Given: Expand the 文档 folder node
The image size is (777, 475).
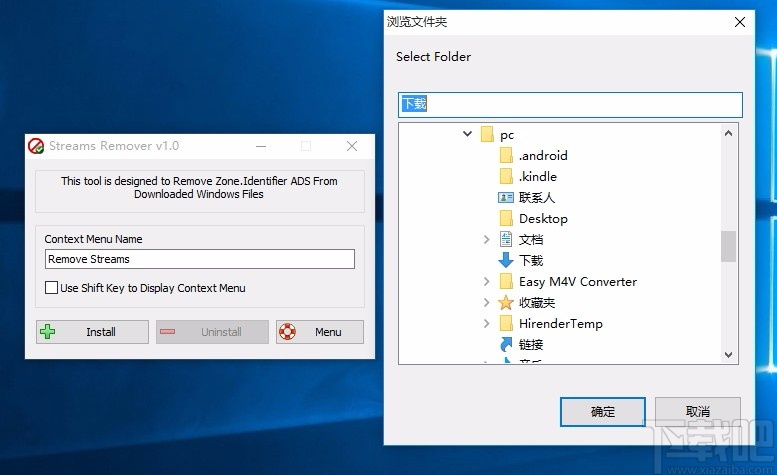Looking at the screenshot, I should [486, 240].
